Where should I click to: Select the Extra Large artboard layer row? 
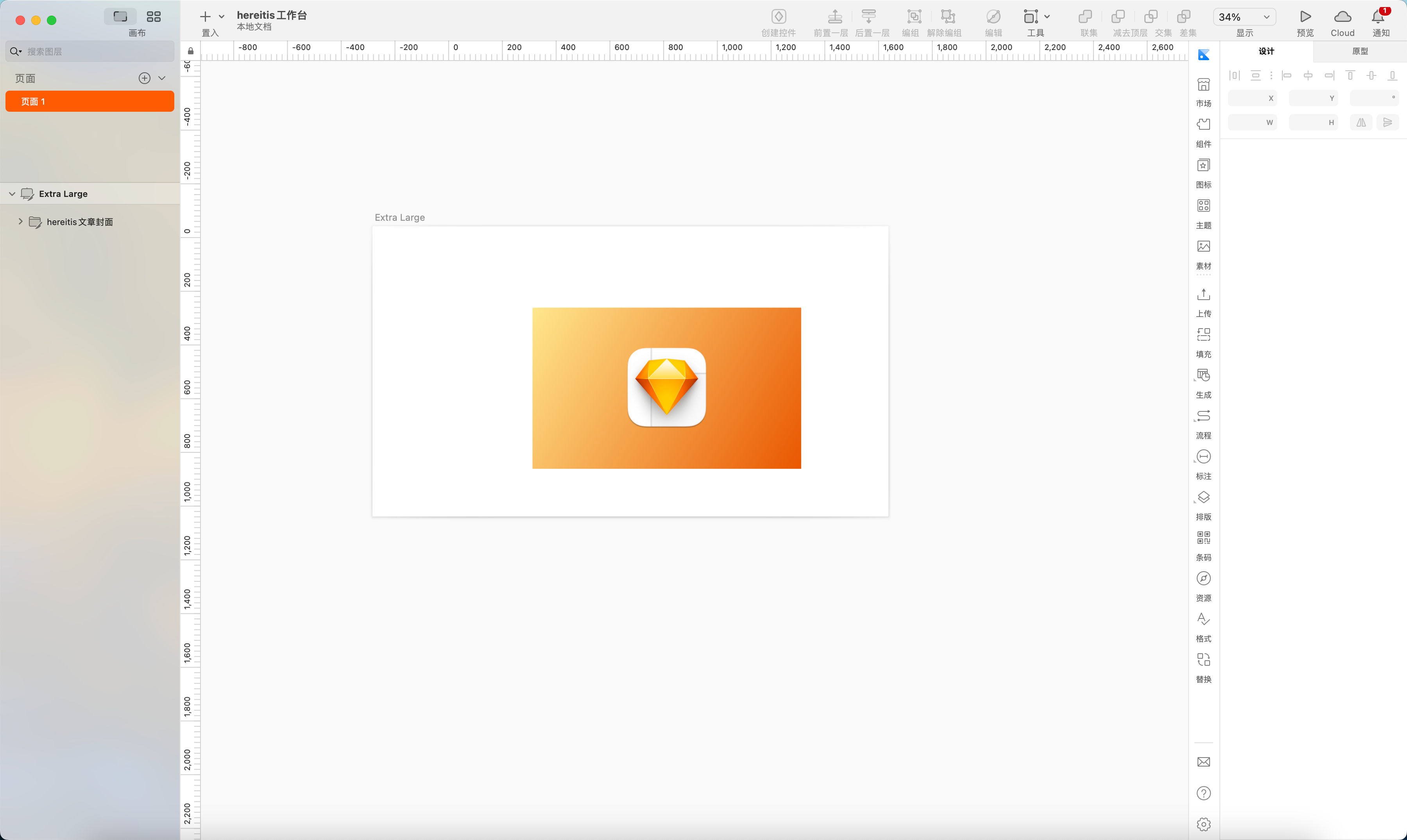(90, 193)
